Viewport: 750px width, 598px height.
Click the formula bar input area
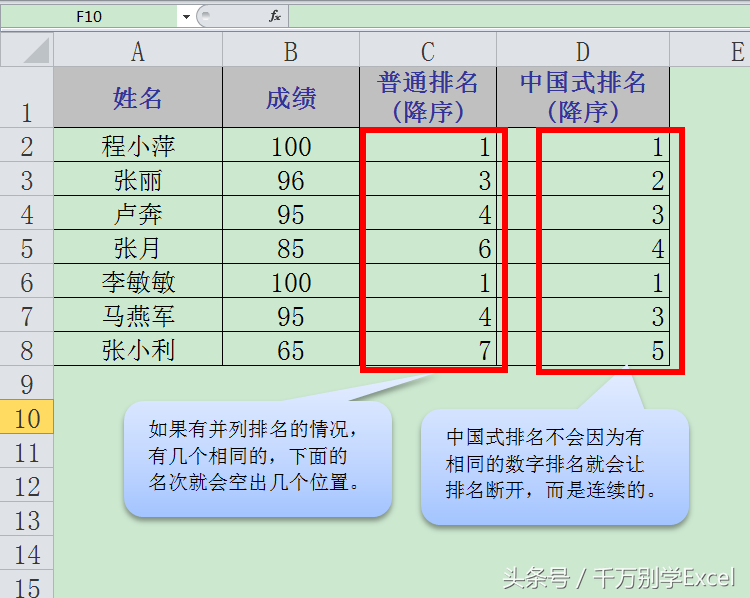519,17
